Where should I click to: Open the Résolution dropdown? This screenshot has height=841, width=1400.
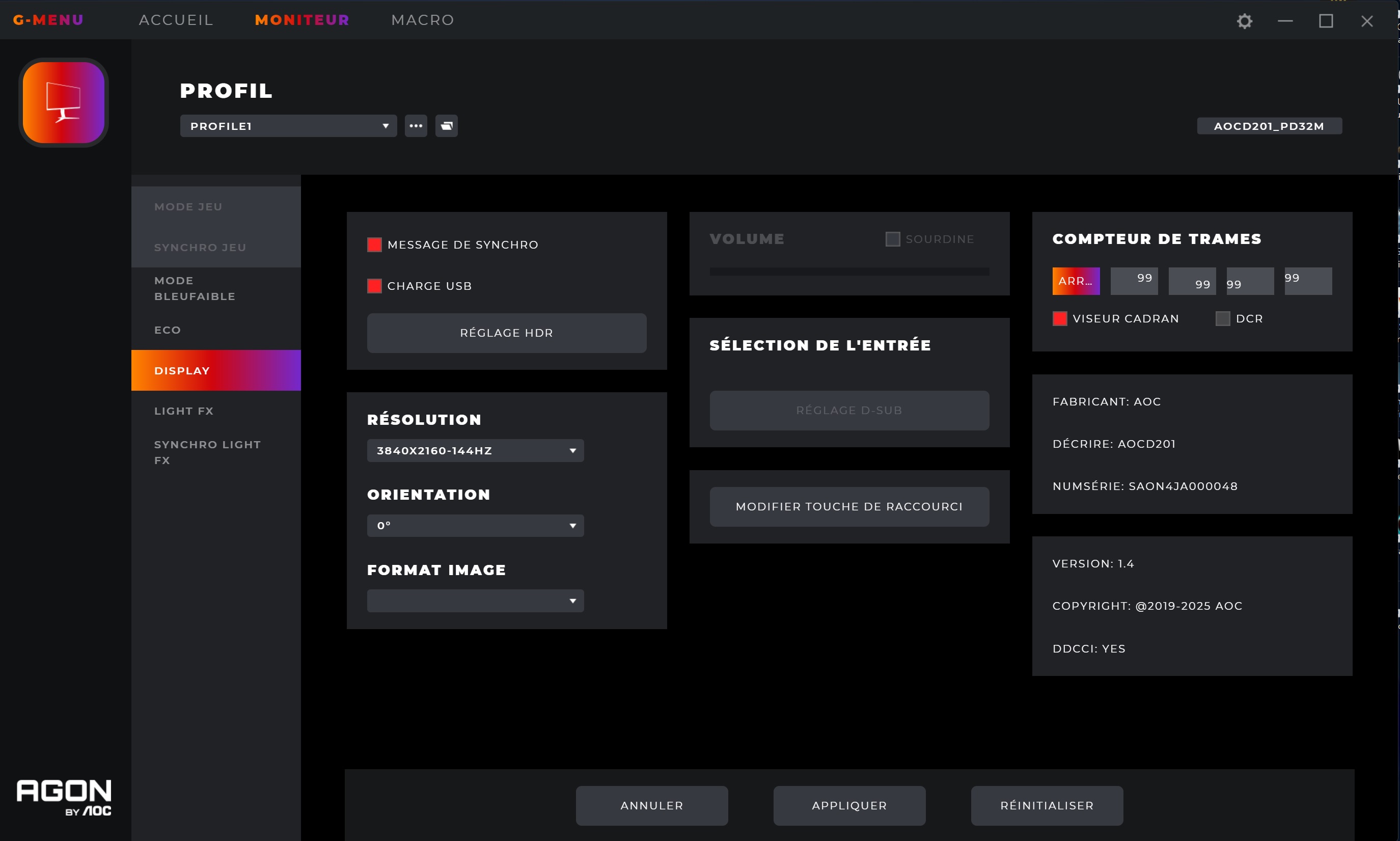[x=475, y=450]
